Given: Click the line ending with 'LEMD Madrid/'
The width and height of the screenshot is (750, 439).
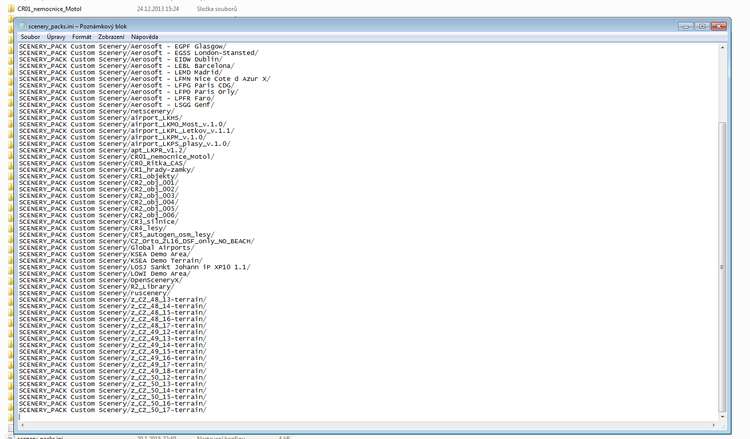Looking at the screenshot, I should 121,72.
